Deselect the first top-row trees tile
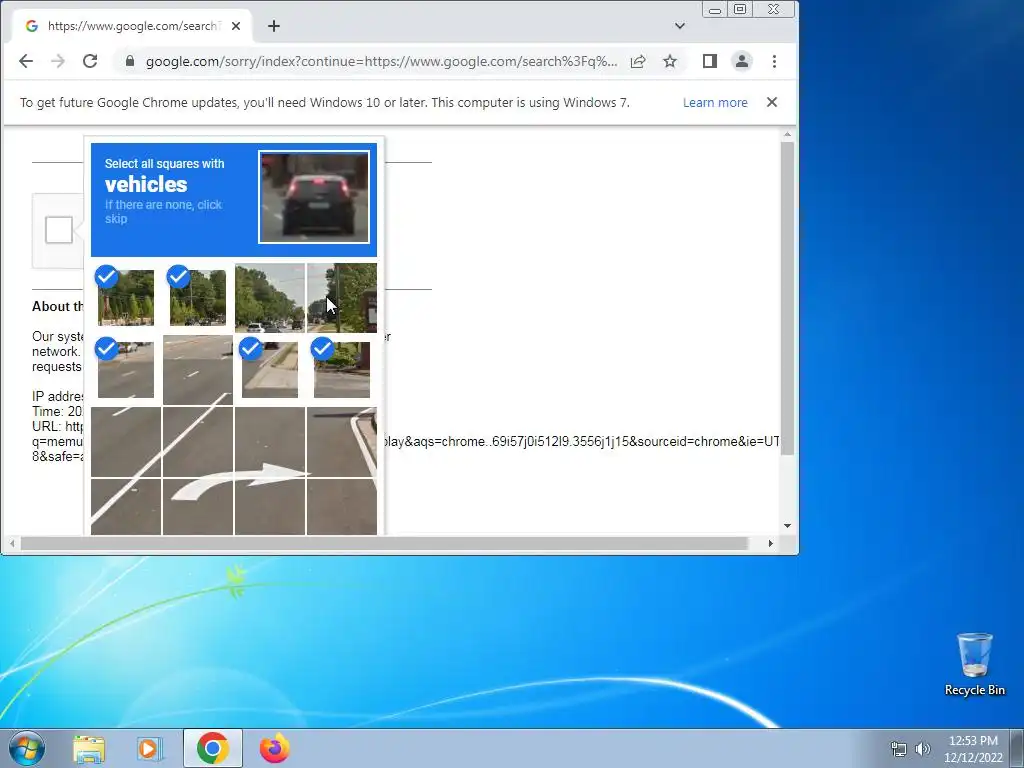The width and height of the screenshot is (1024, 768). (x=126, y=298)
